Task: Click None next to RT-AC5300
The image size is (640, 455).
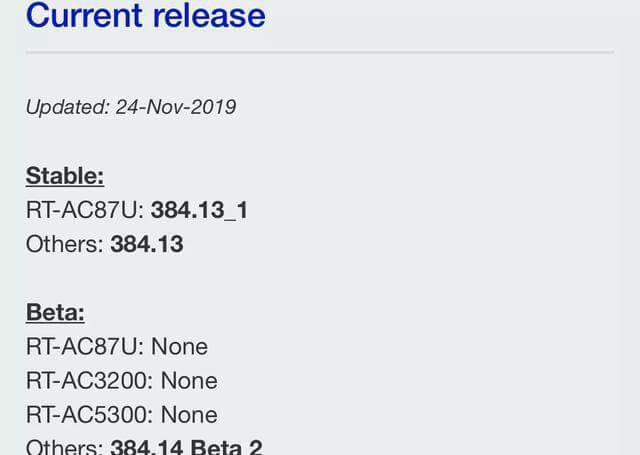Action: (189, 415)
